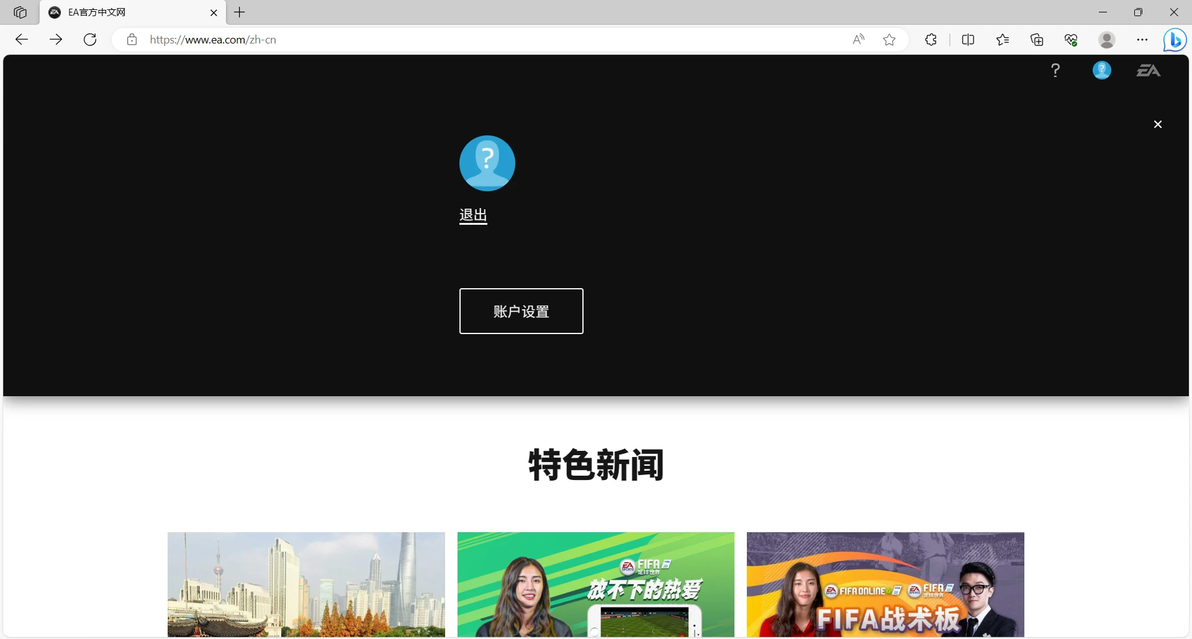This screenshot has height=639, width=1192.
Task: Open the browser profile avatar
Action: pos(1107,40)
